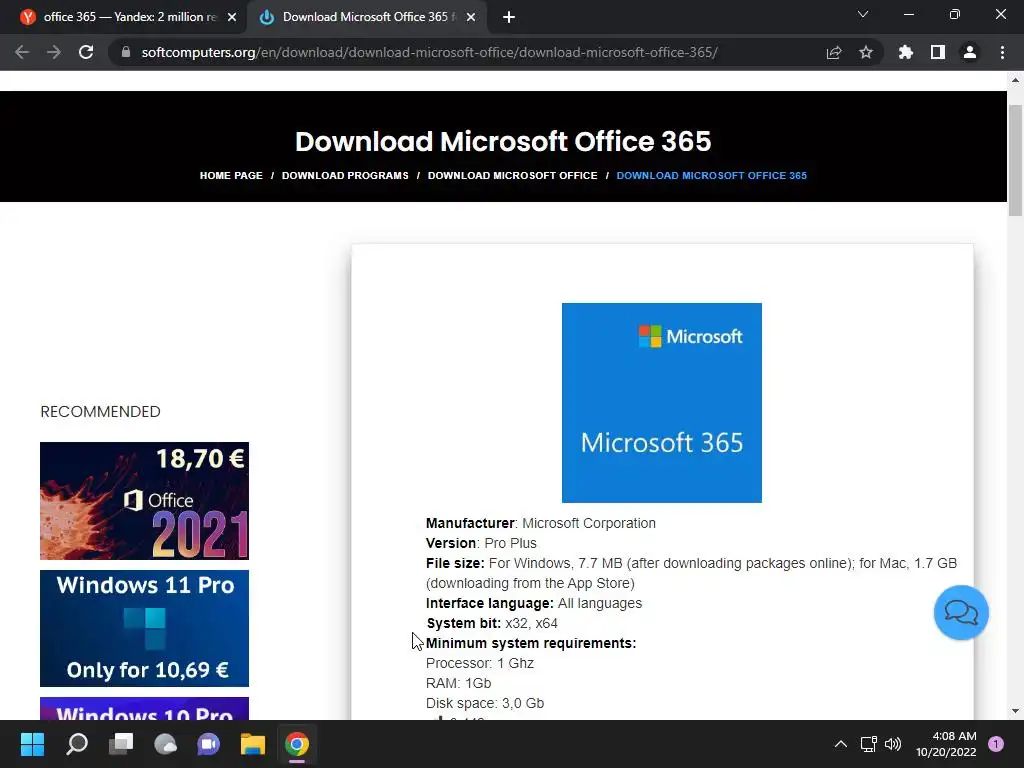
Task: Bookmark this page with star icon
Action: point(866,52)
